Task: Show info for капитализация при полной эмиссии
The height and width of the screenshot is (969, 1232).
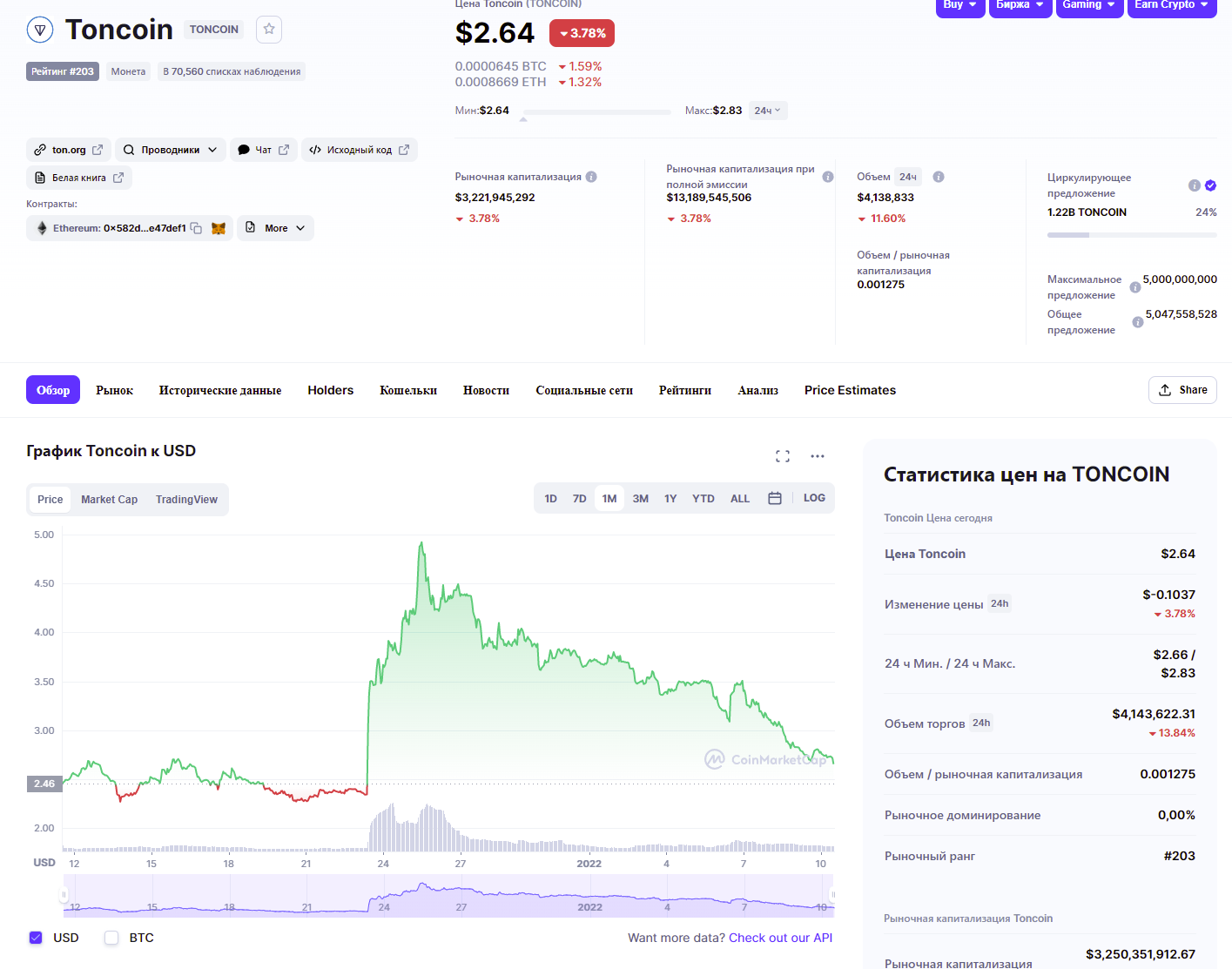Action: click(x=828, y=177)
